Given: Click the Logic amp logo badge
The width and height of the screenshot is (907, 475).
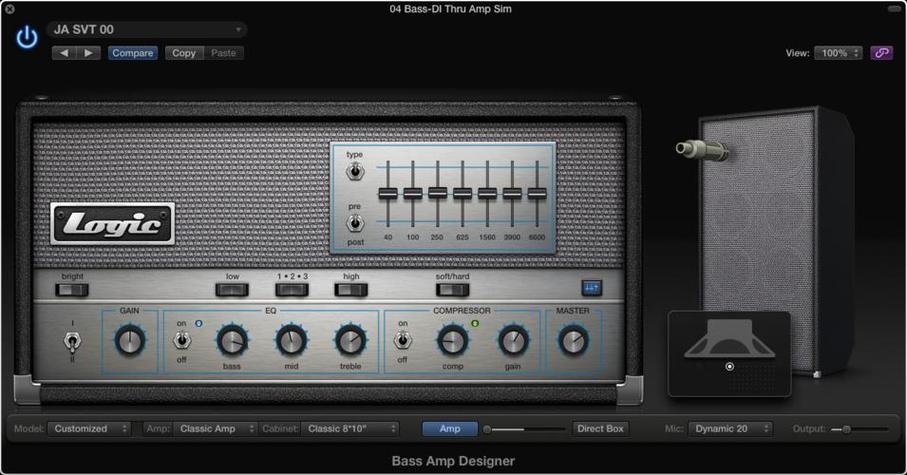Looking at the screenshot, I should click(x=112, y=224).
